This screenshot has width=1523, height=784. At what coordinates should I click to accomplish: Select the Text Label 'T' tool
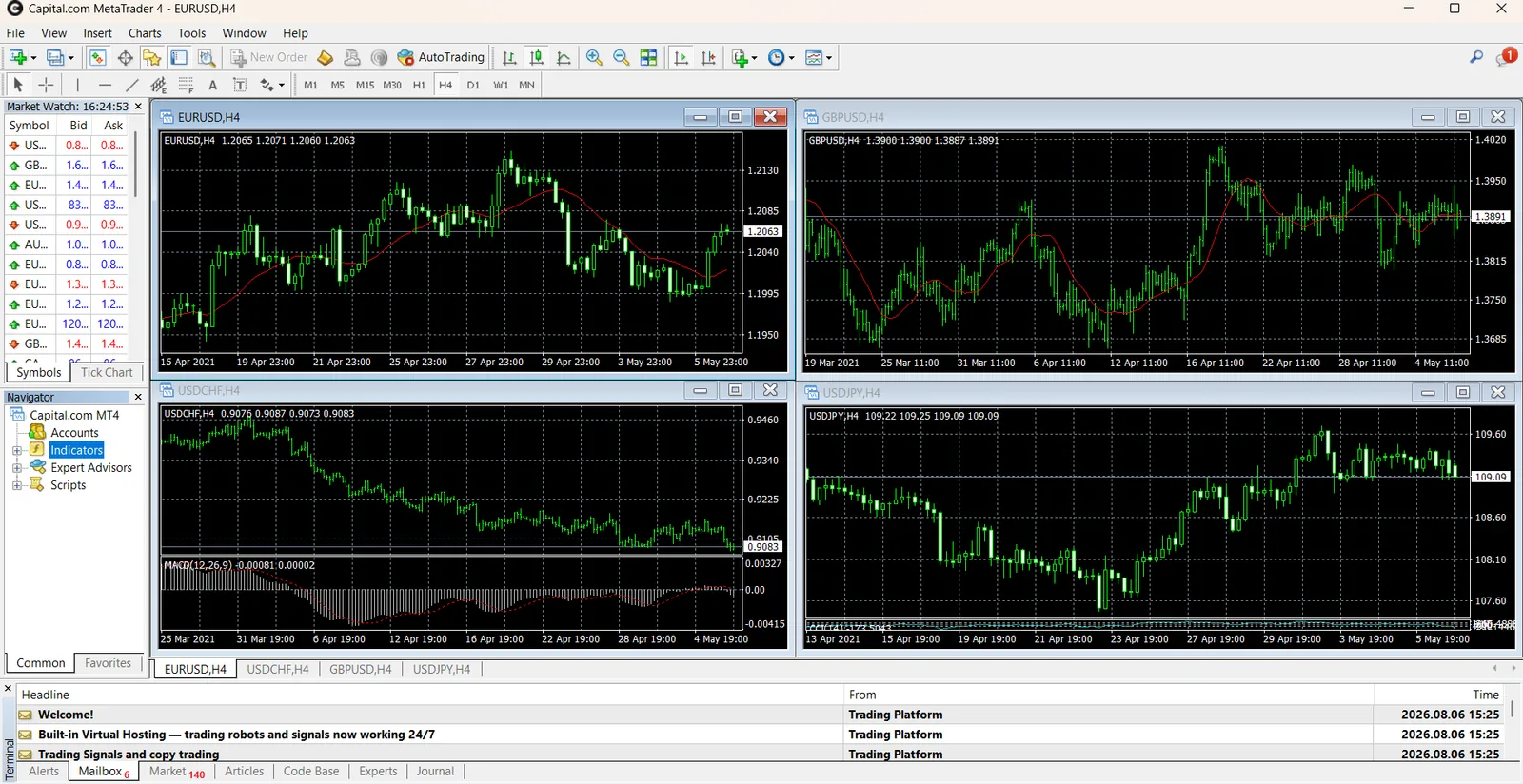(x=240, y=85)
